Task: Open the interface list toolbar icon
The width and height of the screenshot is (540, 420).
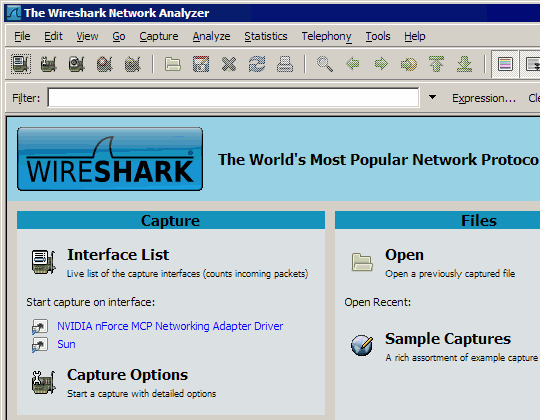Action: 21,64
